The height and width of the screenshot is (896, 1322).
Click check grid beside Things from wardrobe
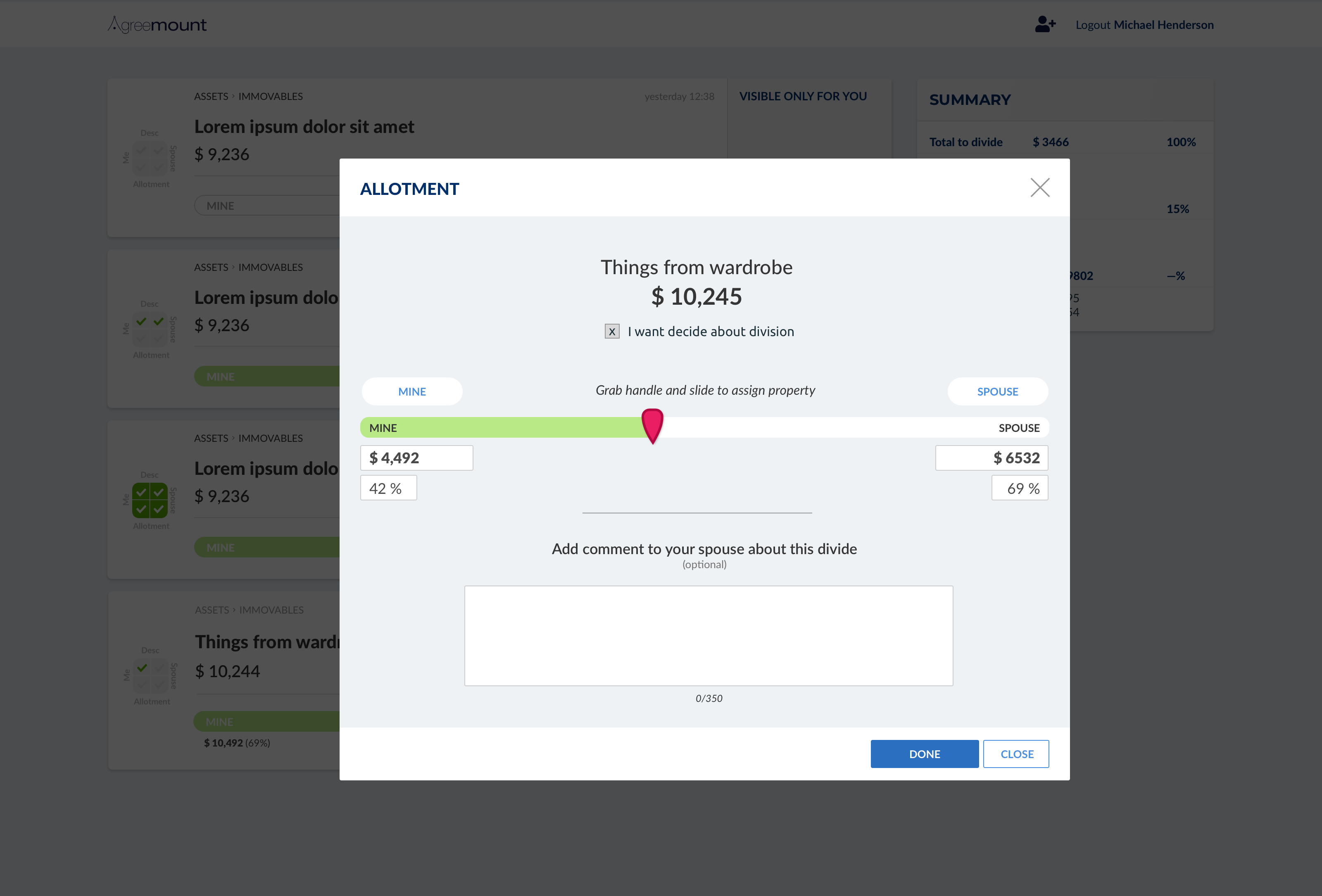(150, 676)
